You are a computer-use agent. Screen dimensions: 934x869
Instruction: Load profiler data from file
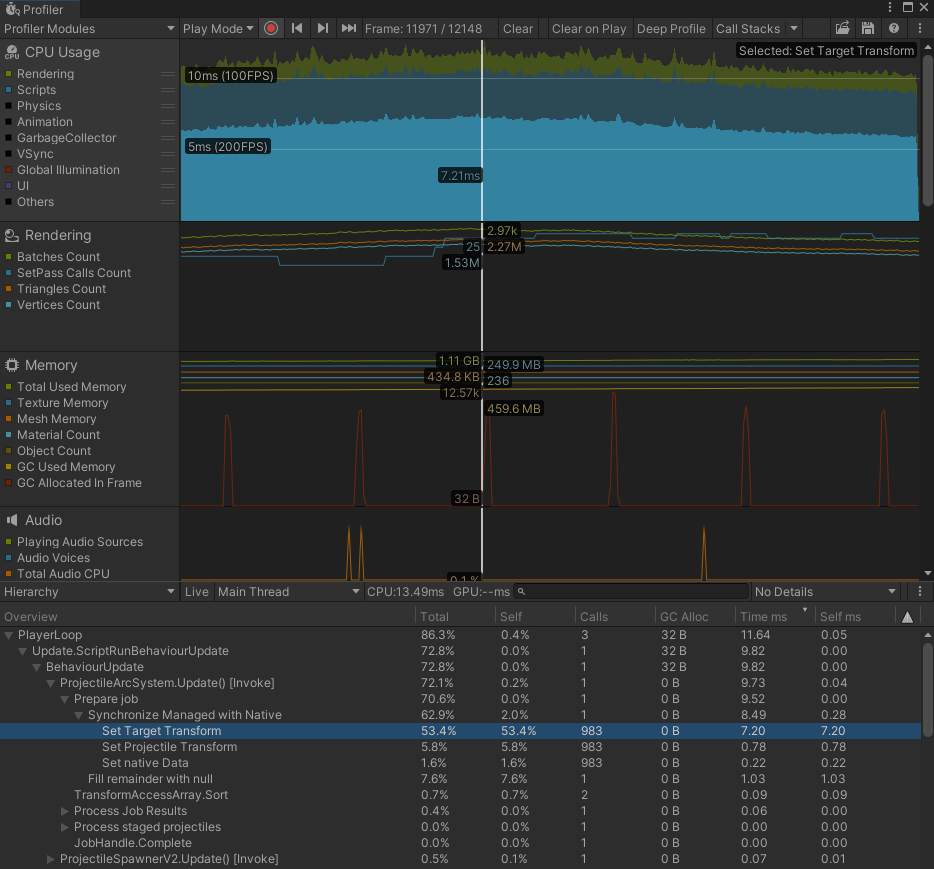point(842,29)
